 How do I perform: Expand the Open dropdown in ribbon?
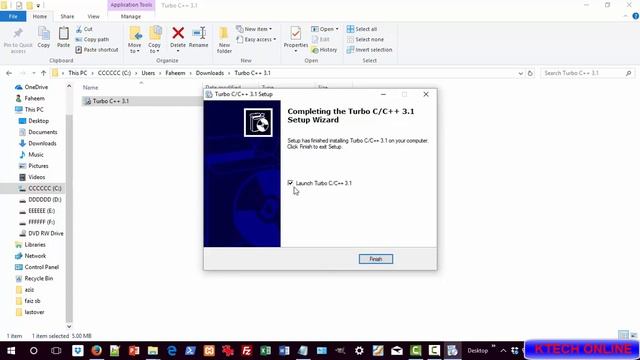tap(325, 29)
